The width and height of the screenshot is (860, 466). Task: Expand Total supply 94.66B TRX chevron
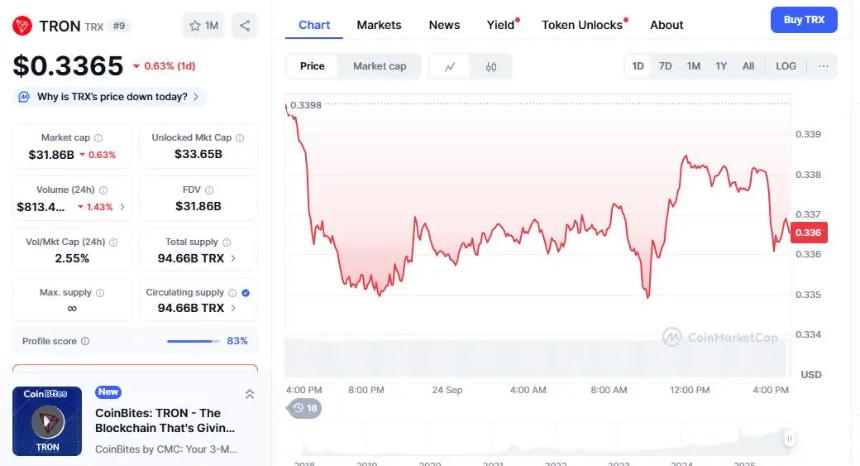pos(234,258)
